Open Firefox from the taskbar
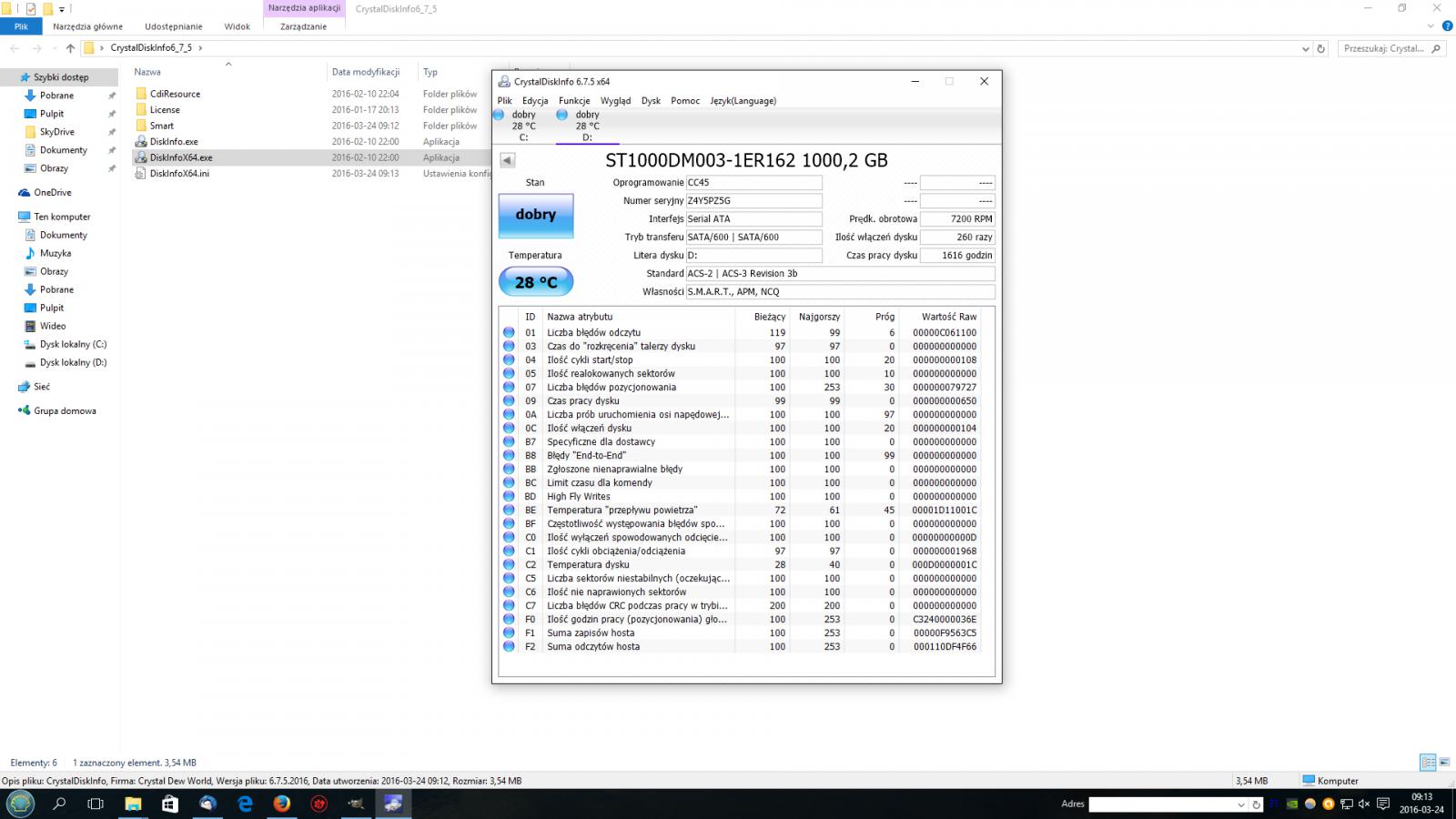The width and height of the screenshot is (1456, 819). pyautogui.click(x=281, y=804)
